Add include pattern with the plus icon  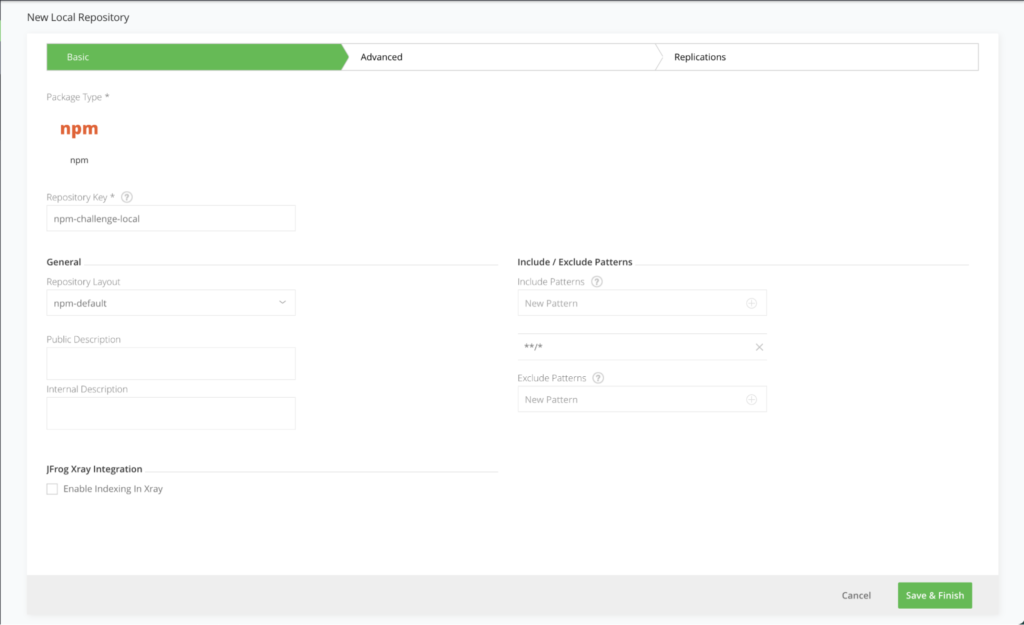[752, 303]
